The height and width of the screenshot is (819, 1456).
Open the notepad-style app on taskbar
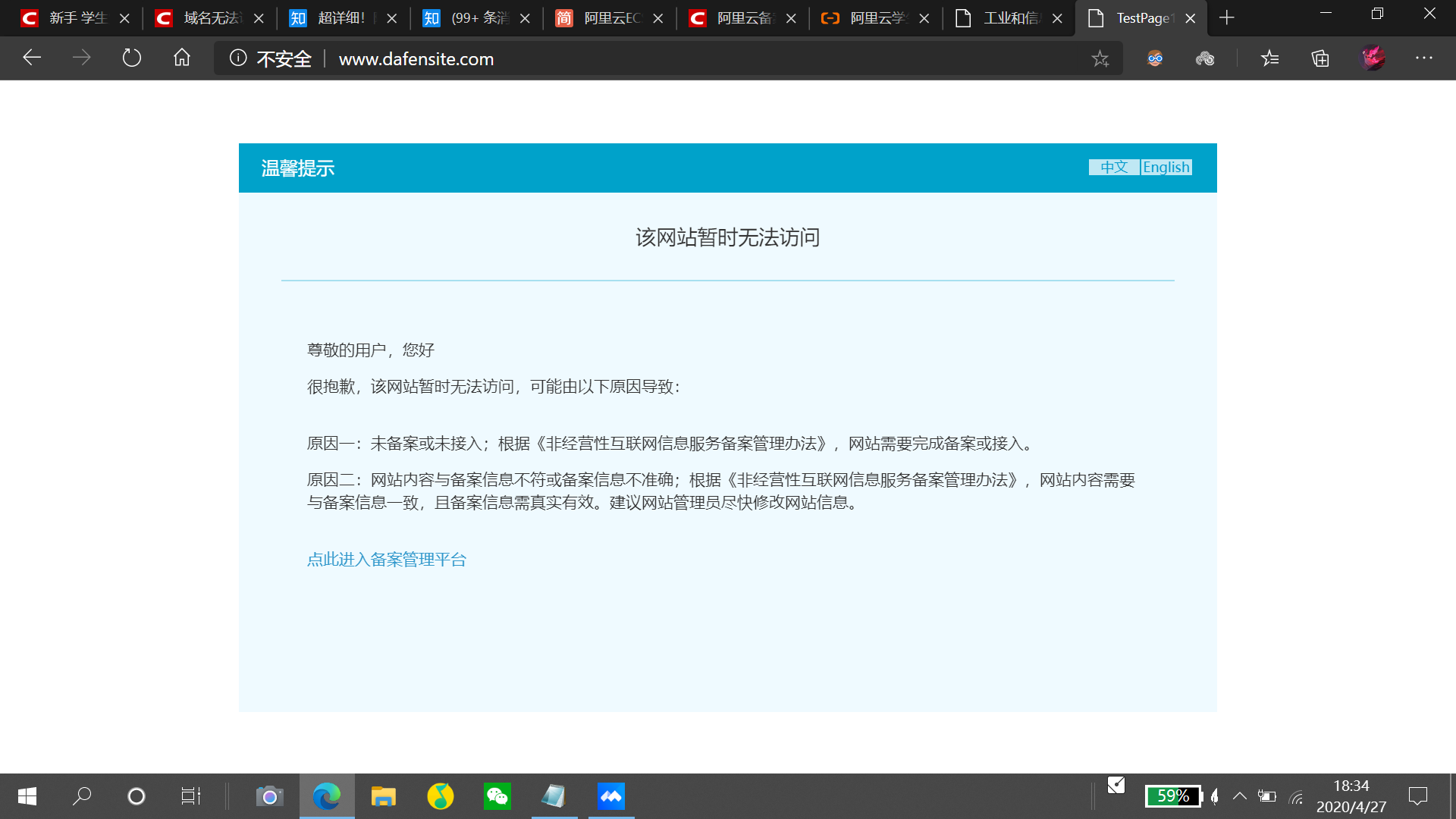pos(554,796)
